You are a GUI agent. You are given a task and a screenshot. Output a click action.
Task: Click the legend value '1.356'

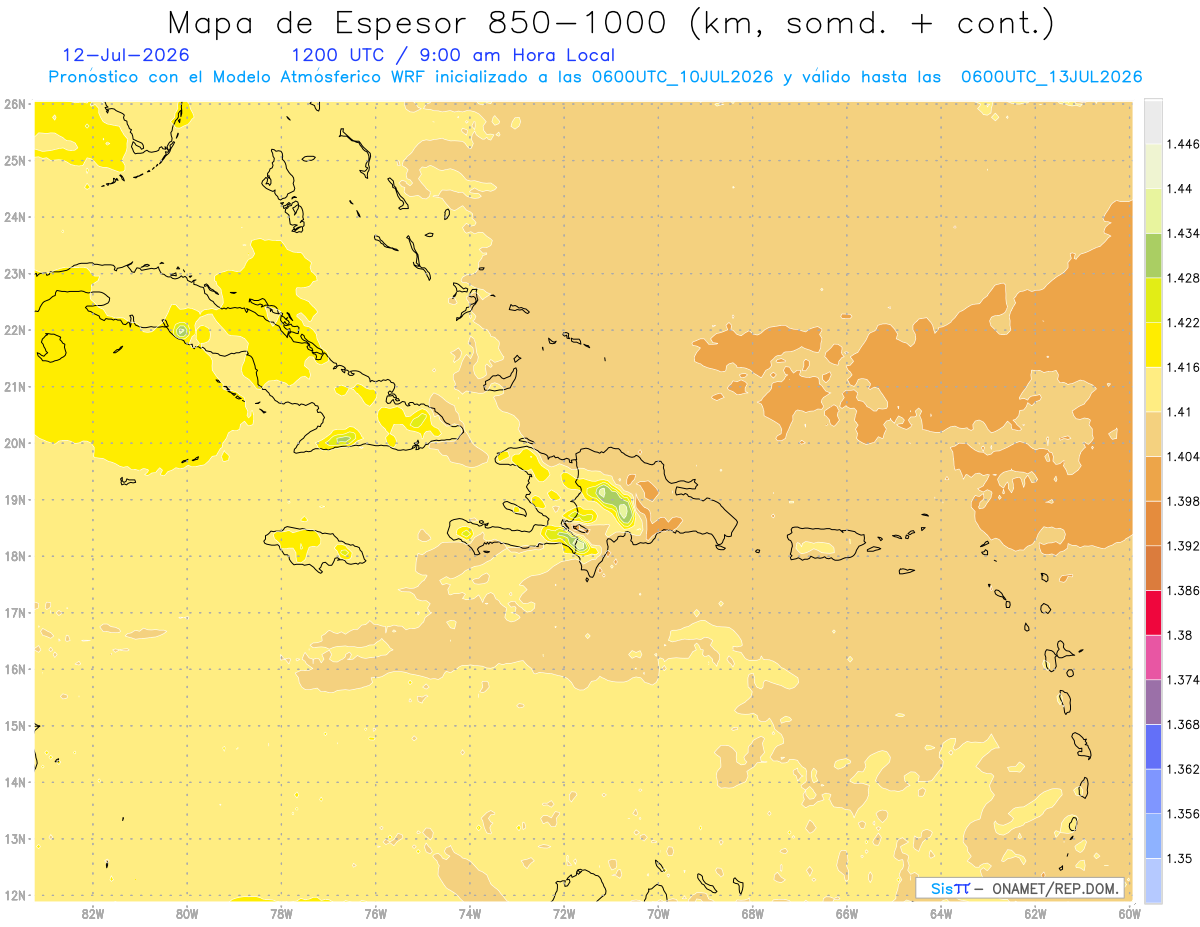tap(1183, 814)
